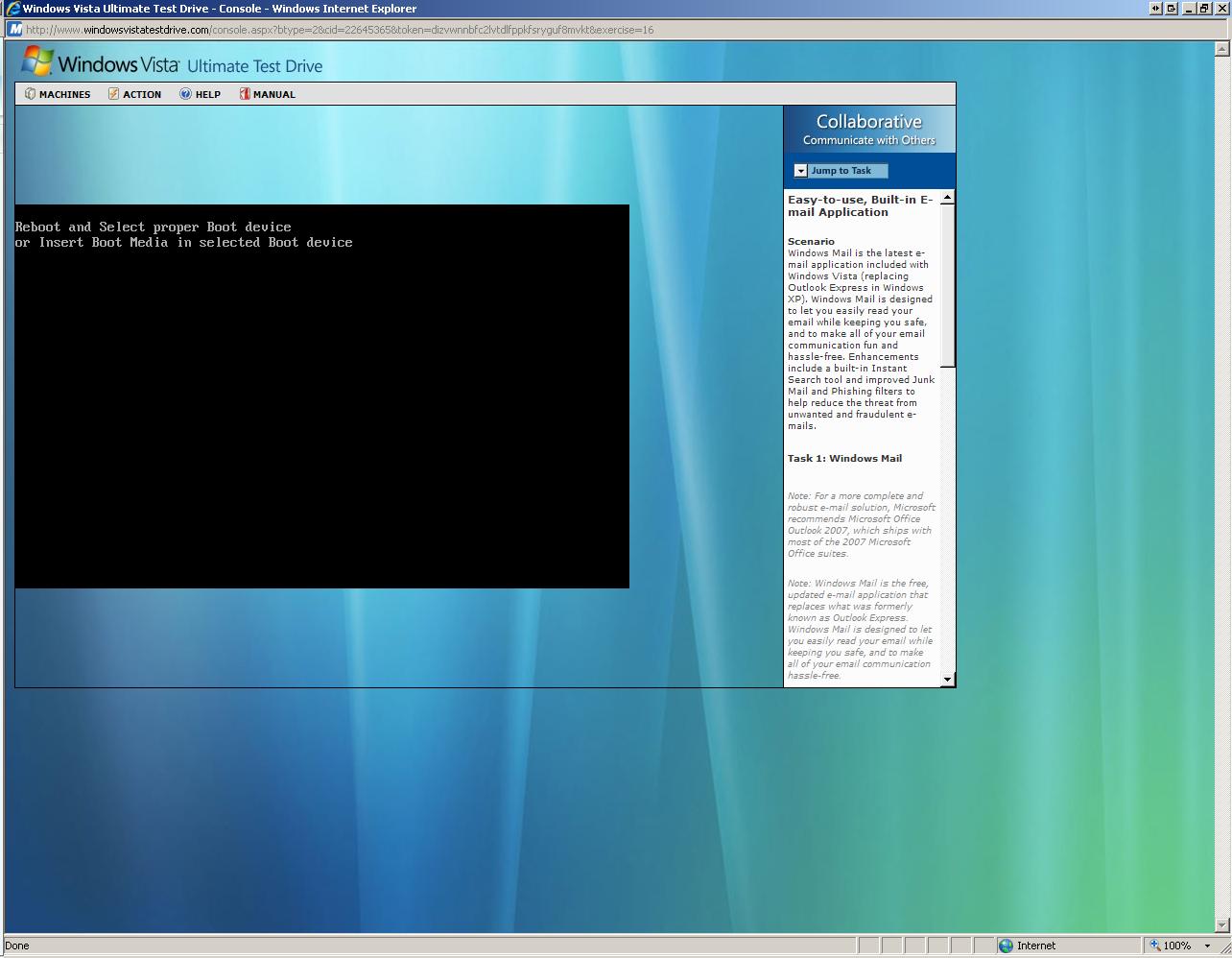
Task: Open the Action menu
Action: [134, 94]
